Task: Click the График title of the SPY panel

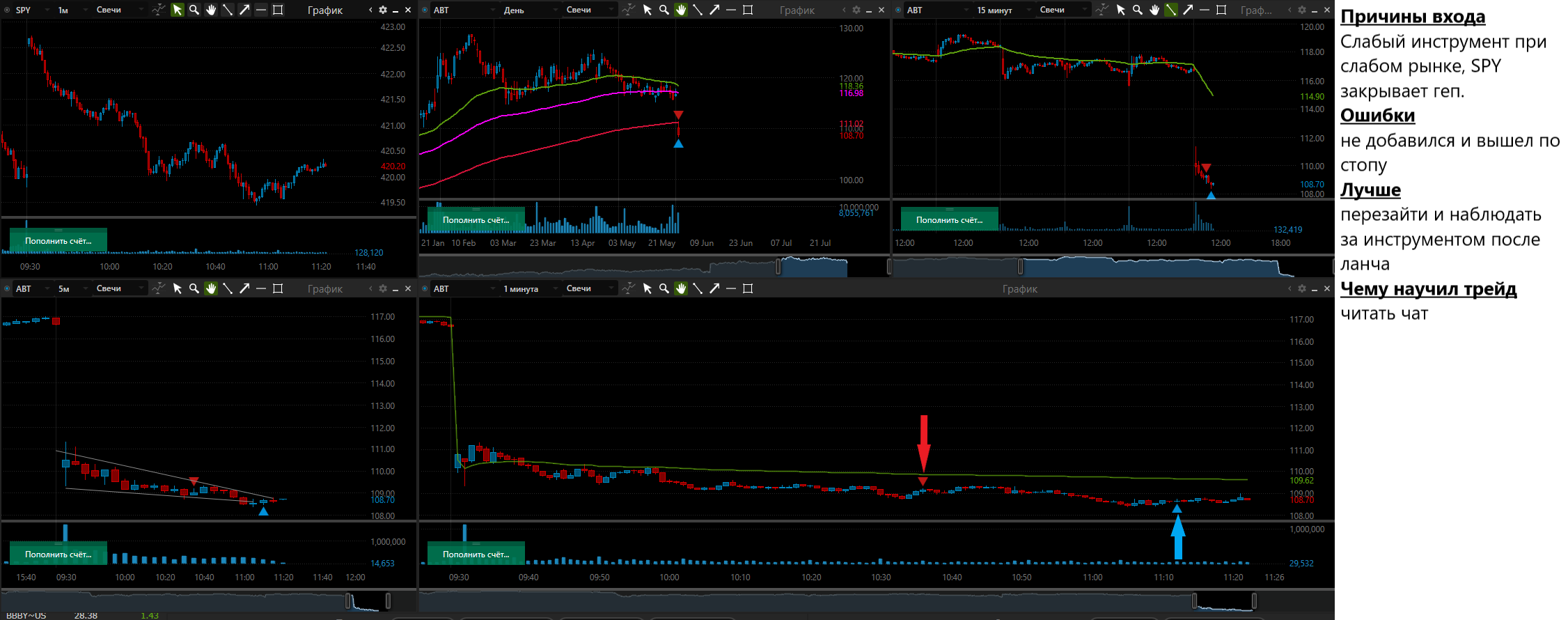Action: pos(325,10)
